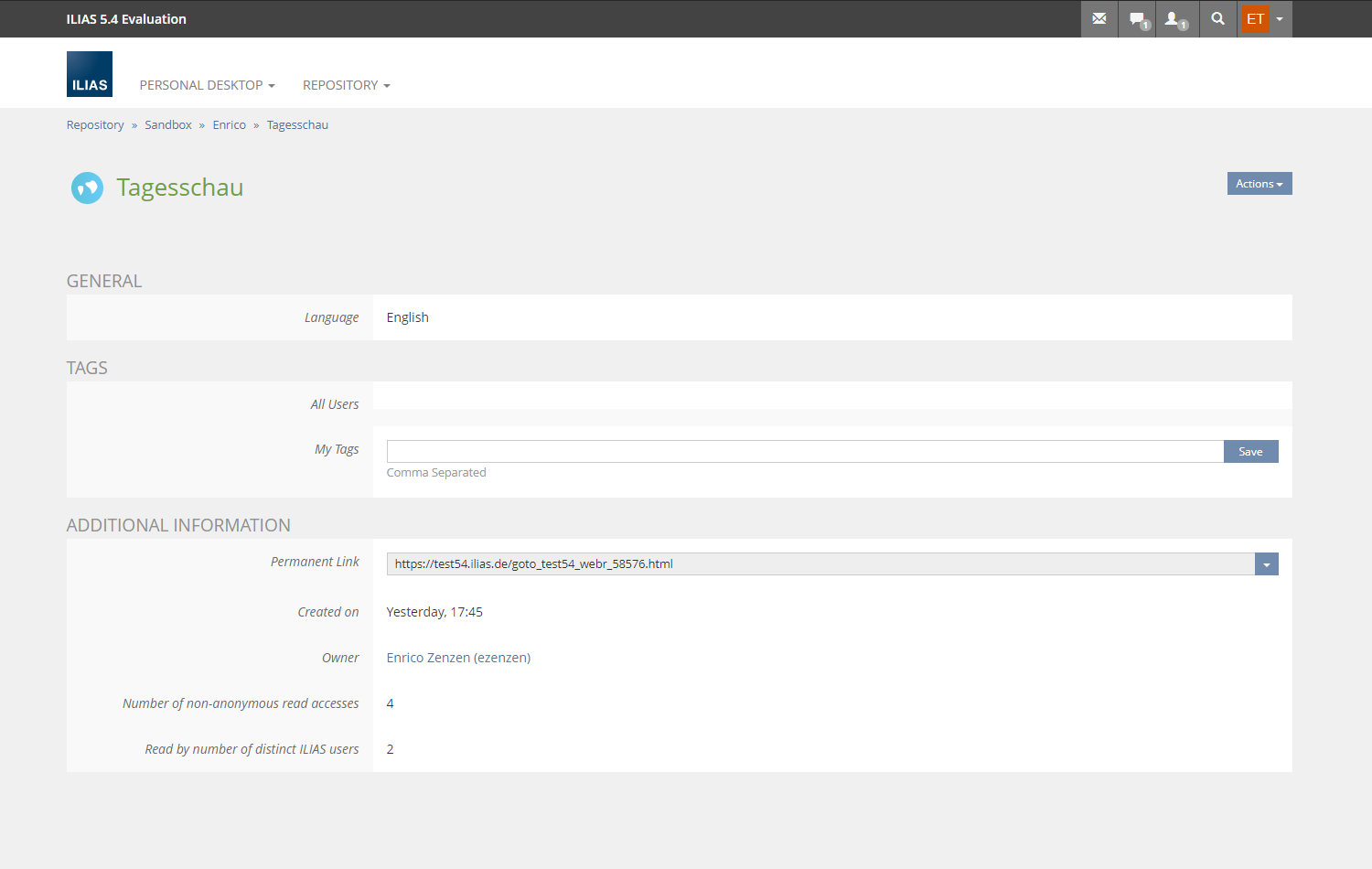Go to Repository in breadcrumb

coord(95,125)
